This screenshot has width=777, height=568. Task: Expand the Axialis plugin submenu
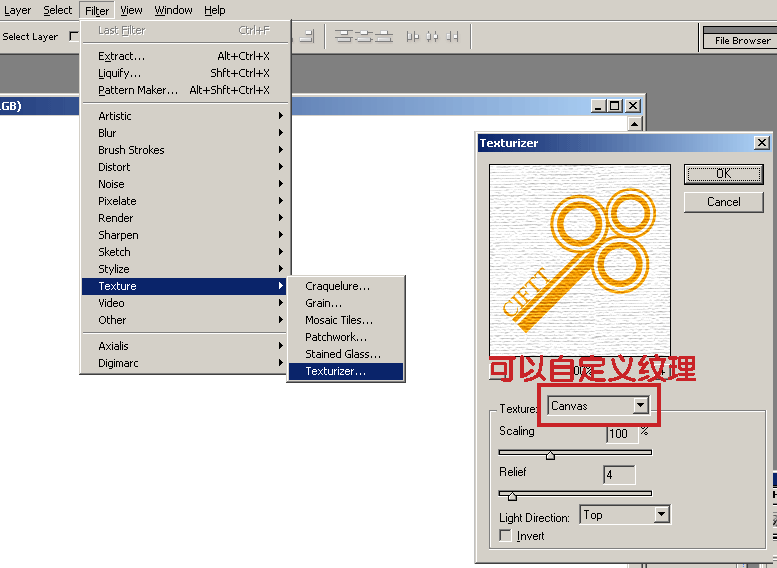(186, 346)
